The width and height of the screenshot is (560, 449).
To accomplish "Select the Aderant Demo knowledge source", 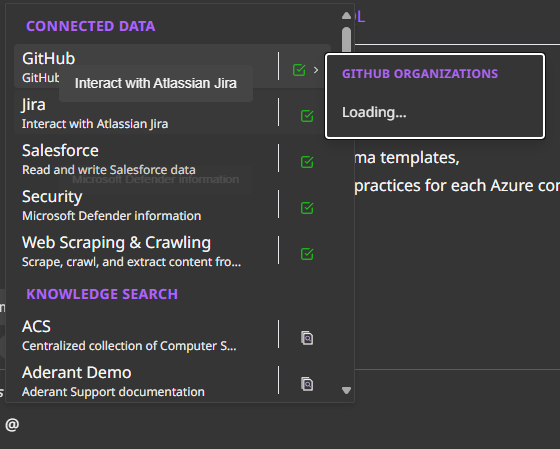I will coord(172,381).
